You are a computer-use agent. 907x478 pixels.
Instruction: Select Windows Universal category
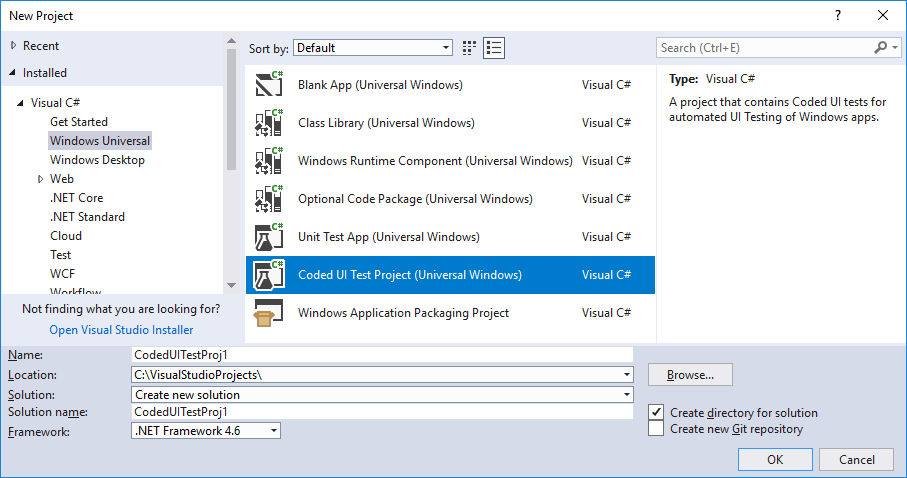pyautogui.click(x=99, y=141)
